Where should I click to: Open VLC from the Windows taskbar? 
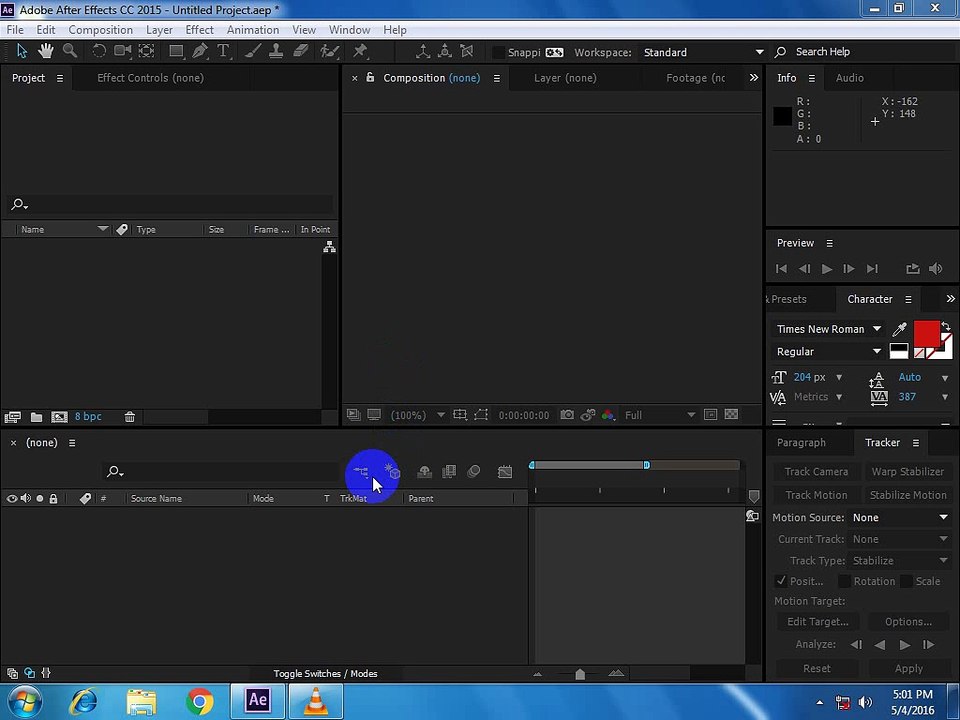pos(316,701)
